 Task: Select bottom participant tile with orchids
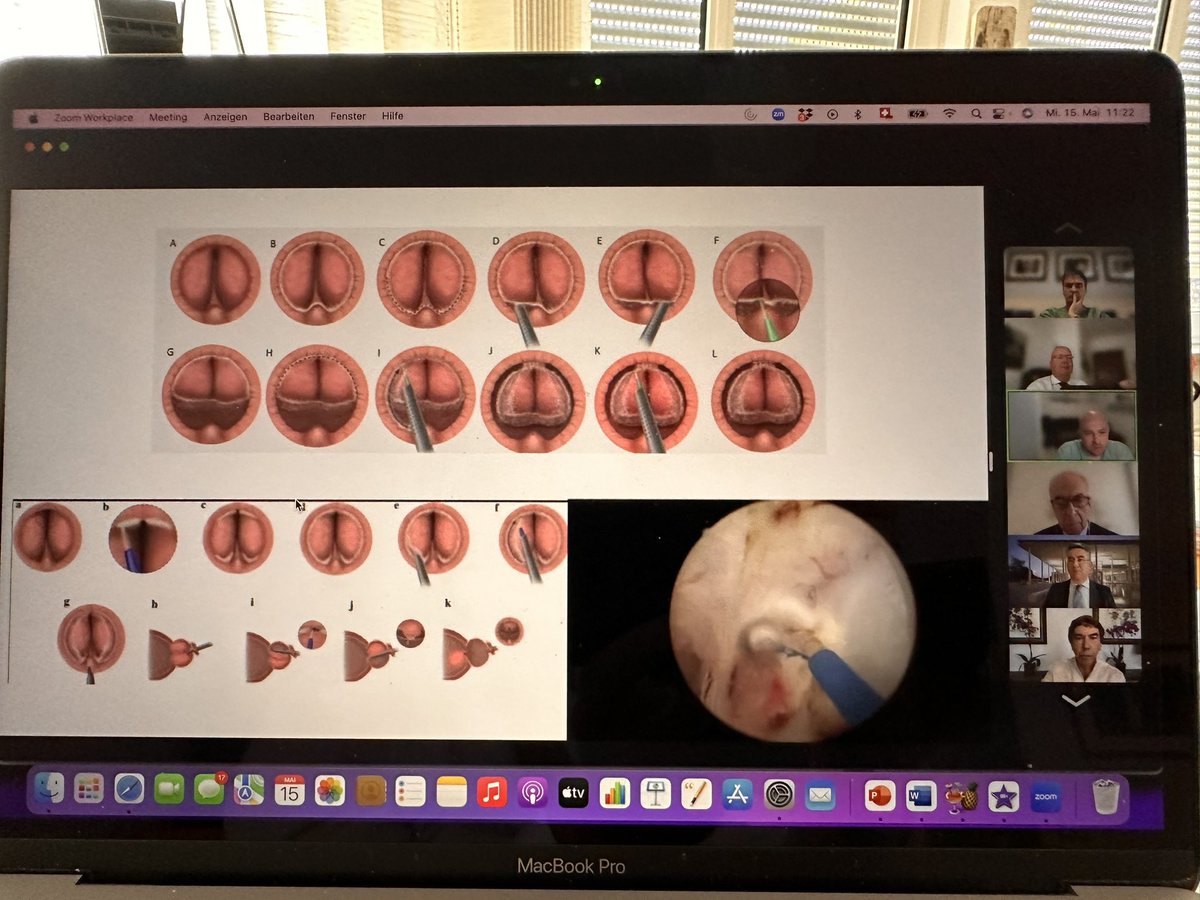1074,646
